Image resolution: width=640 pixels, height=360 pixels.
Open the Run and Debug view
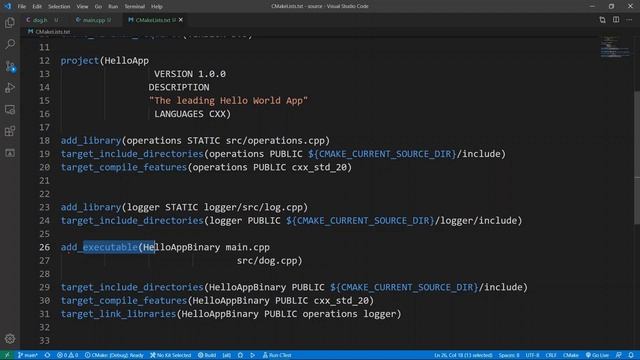pyautogui.click(x=10, y=88)
